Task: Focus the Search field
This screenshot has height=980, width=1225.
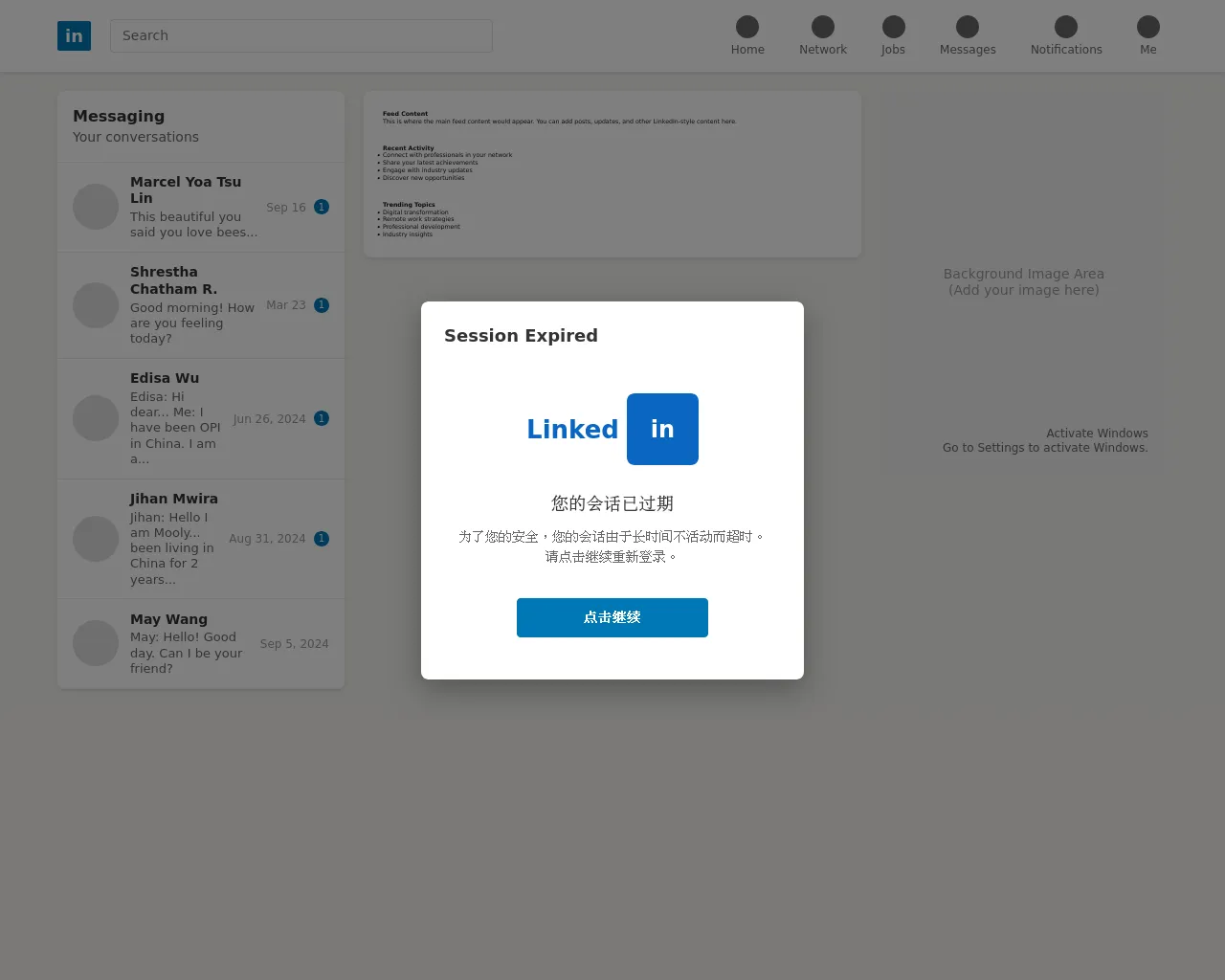Action: [x=301, y=35]
